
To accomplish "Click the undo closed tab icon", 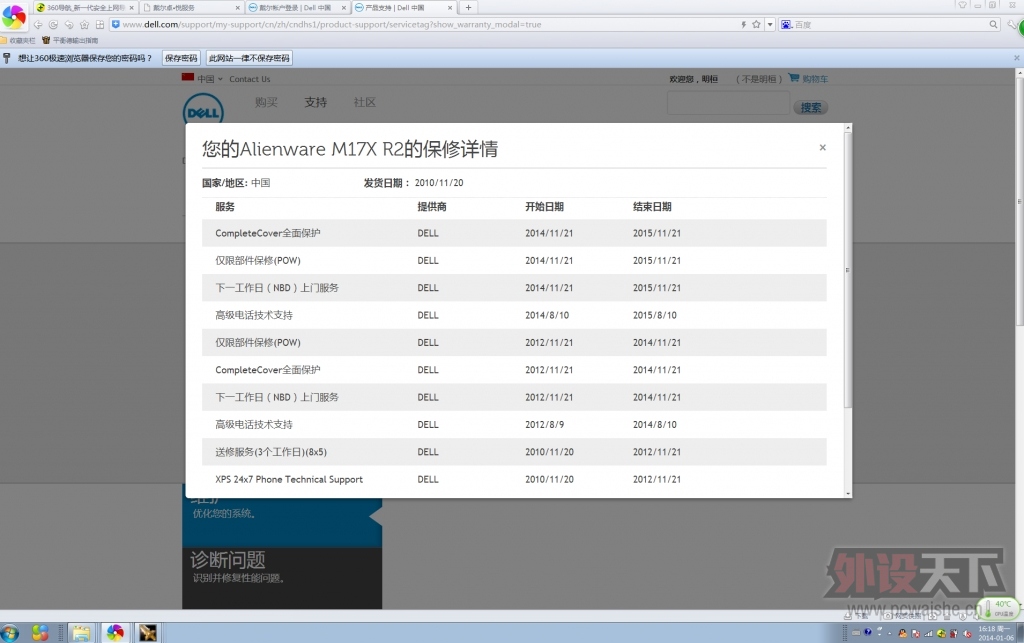I will [x=69, y=25].
